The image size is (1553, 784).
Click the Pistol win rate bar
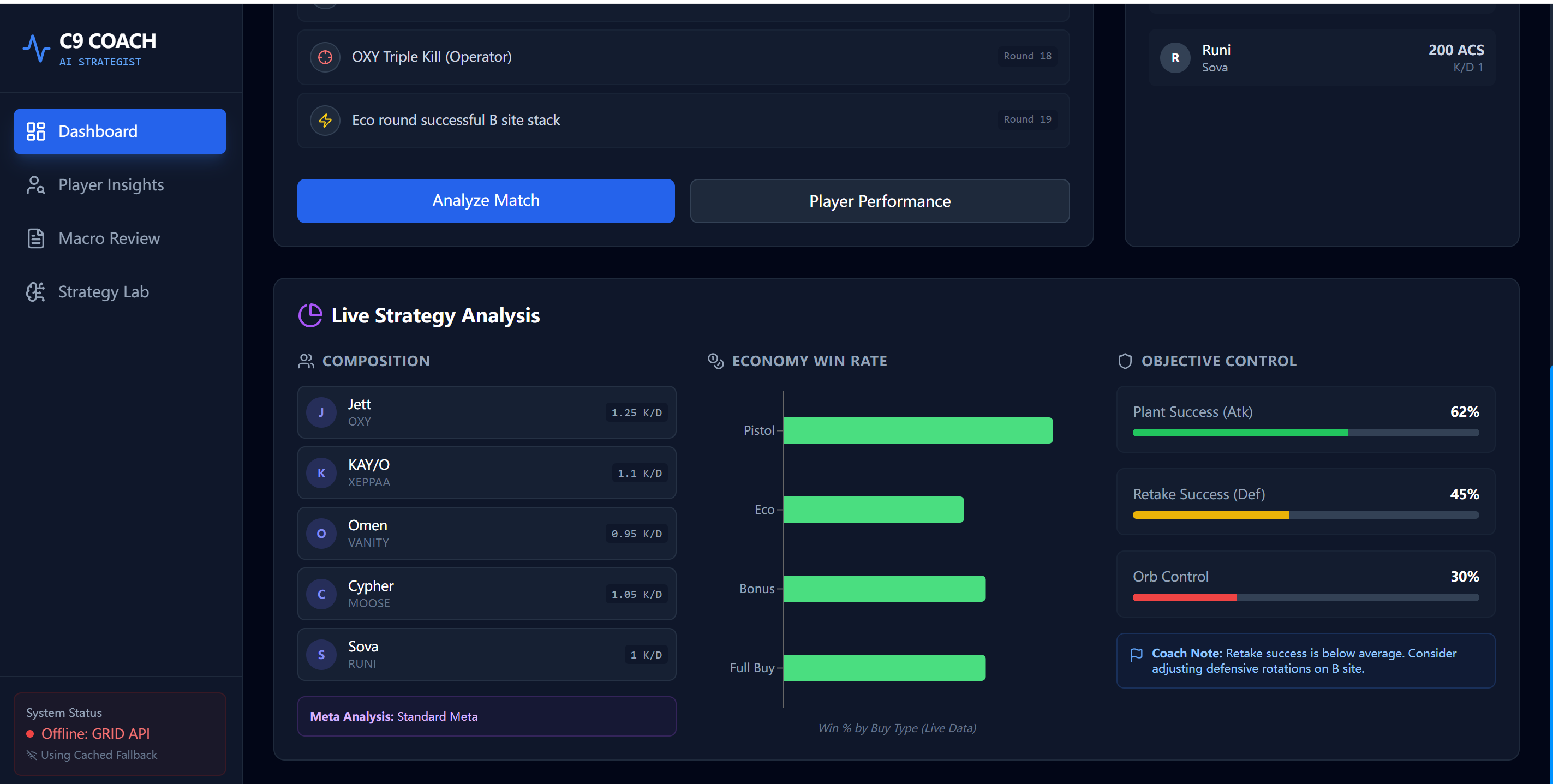tap(918, 430)
